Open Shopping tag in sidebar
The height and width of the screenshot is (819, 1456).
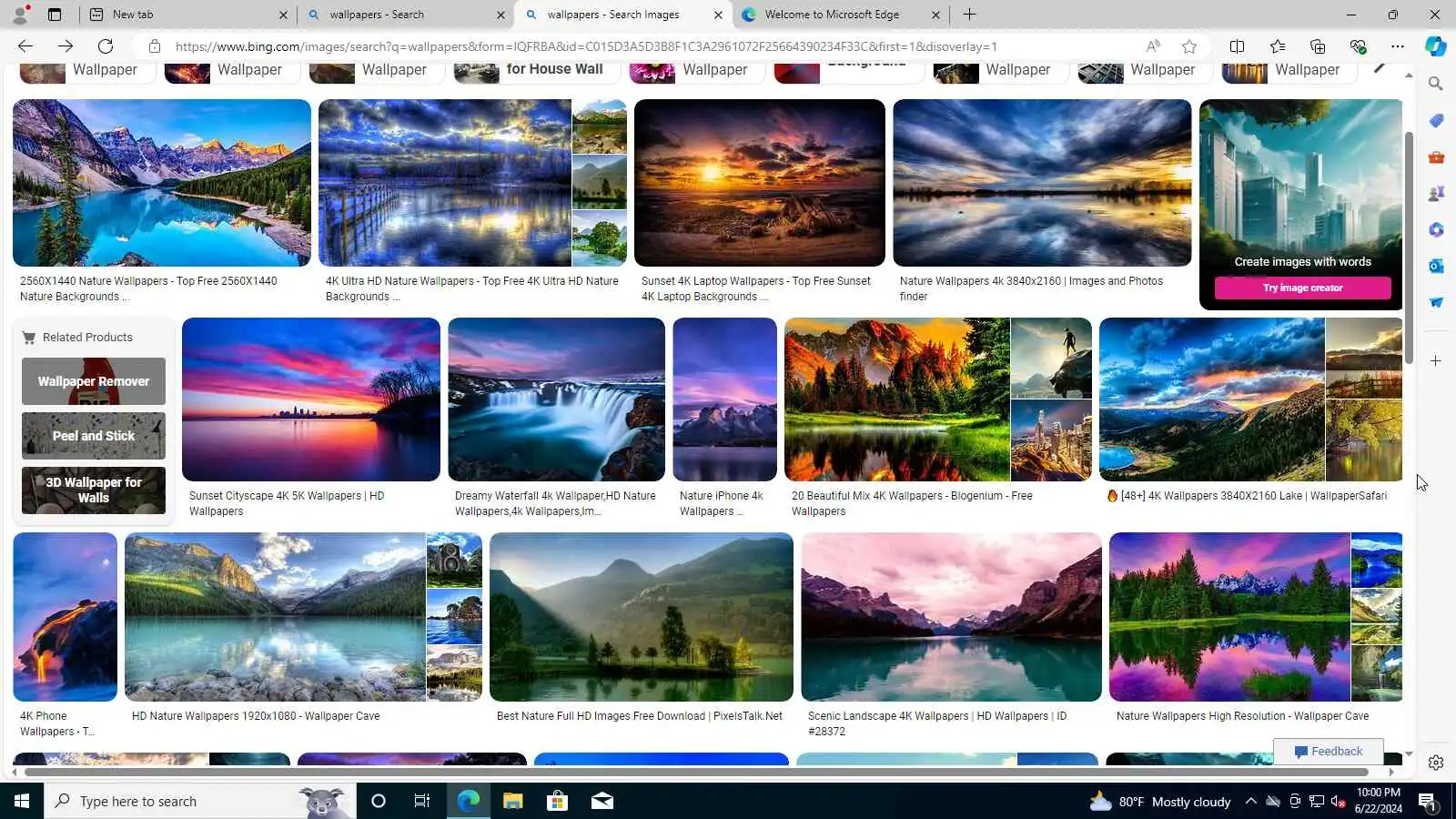click(x=1436, y=120)
